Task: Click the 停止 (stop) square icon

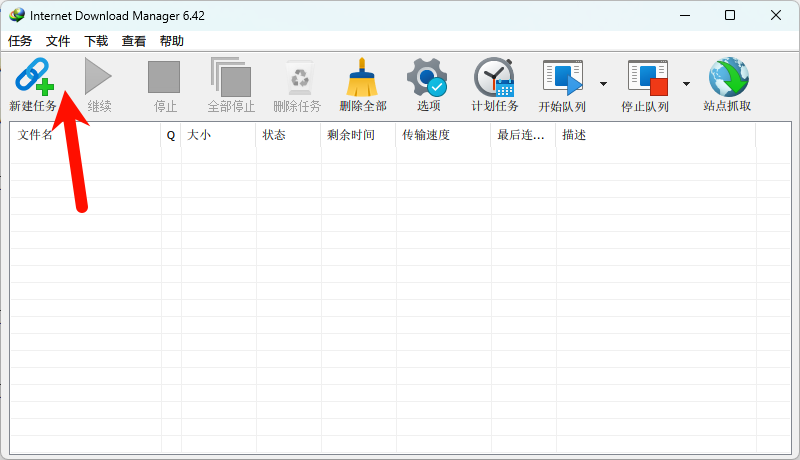Action: pos(164,77)
